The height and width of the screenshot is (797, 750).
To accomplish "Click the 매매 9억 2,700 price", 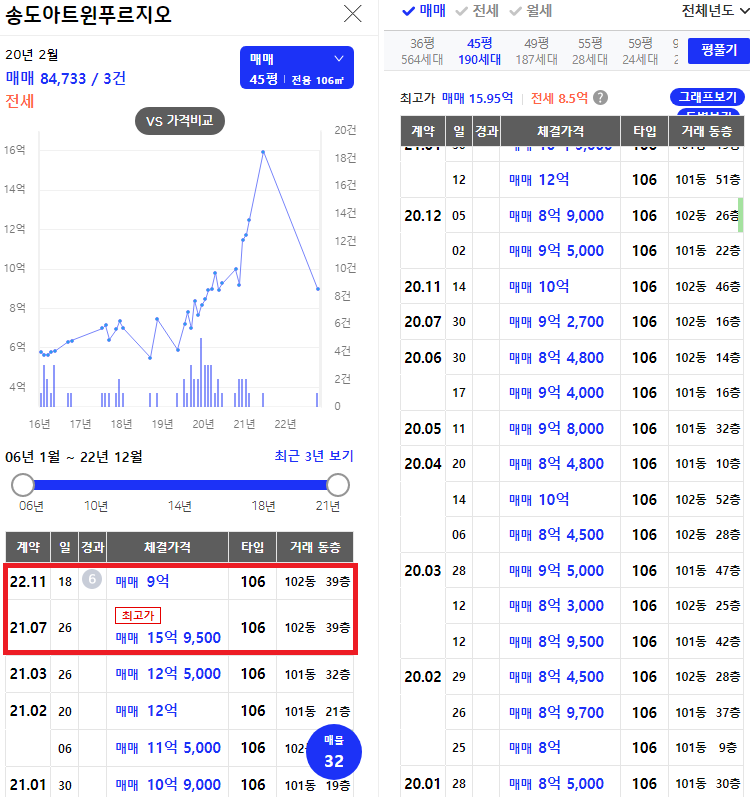I will (x=556, y=322).
